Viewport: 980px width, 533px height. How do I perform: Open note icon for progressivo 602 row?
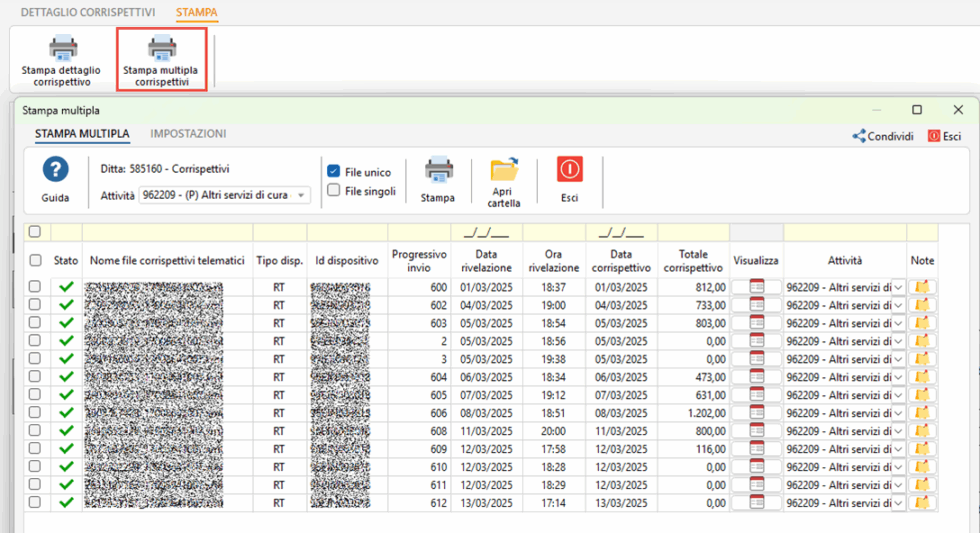(x=922, y=305)
